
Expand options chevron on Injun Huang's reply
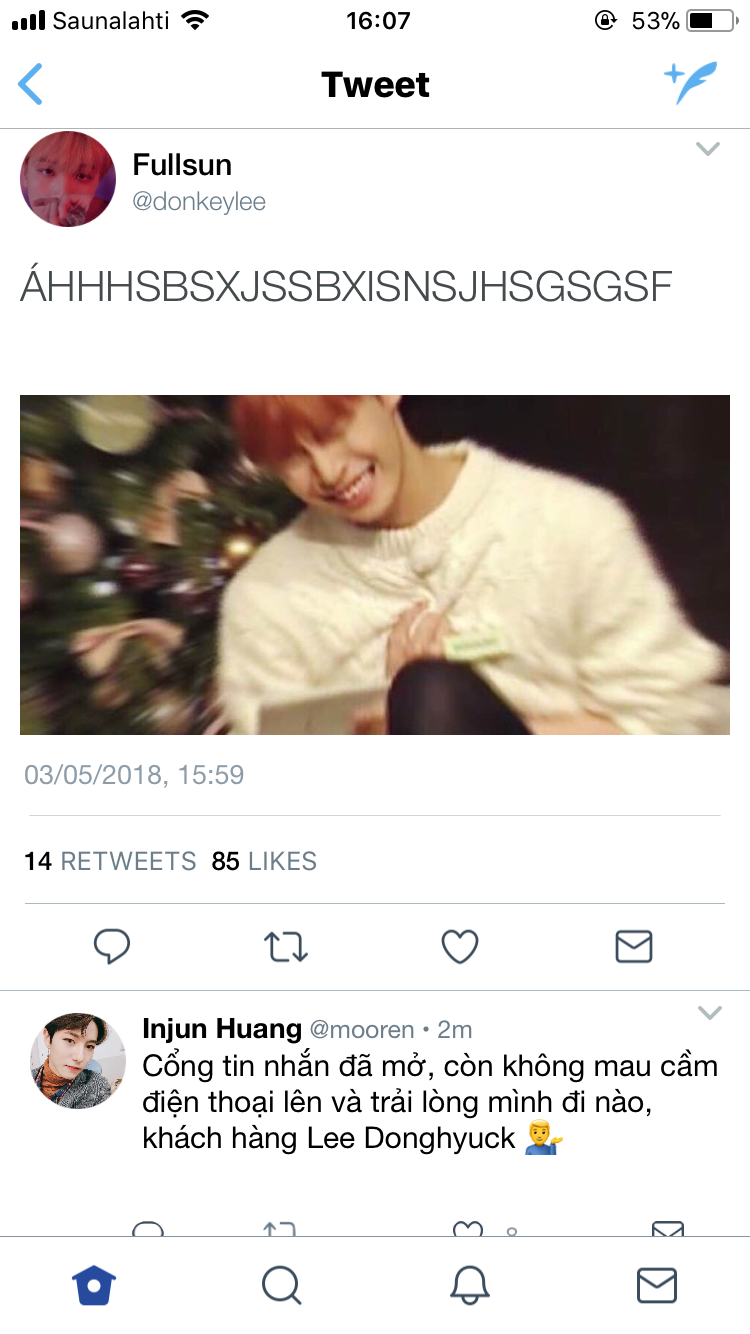point(709,1013)
